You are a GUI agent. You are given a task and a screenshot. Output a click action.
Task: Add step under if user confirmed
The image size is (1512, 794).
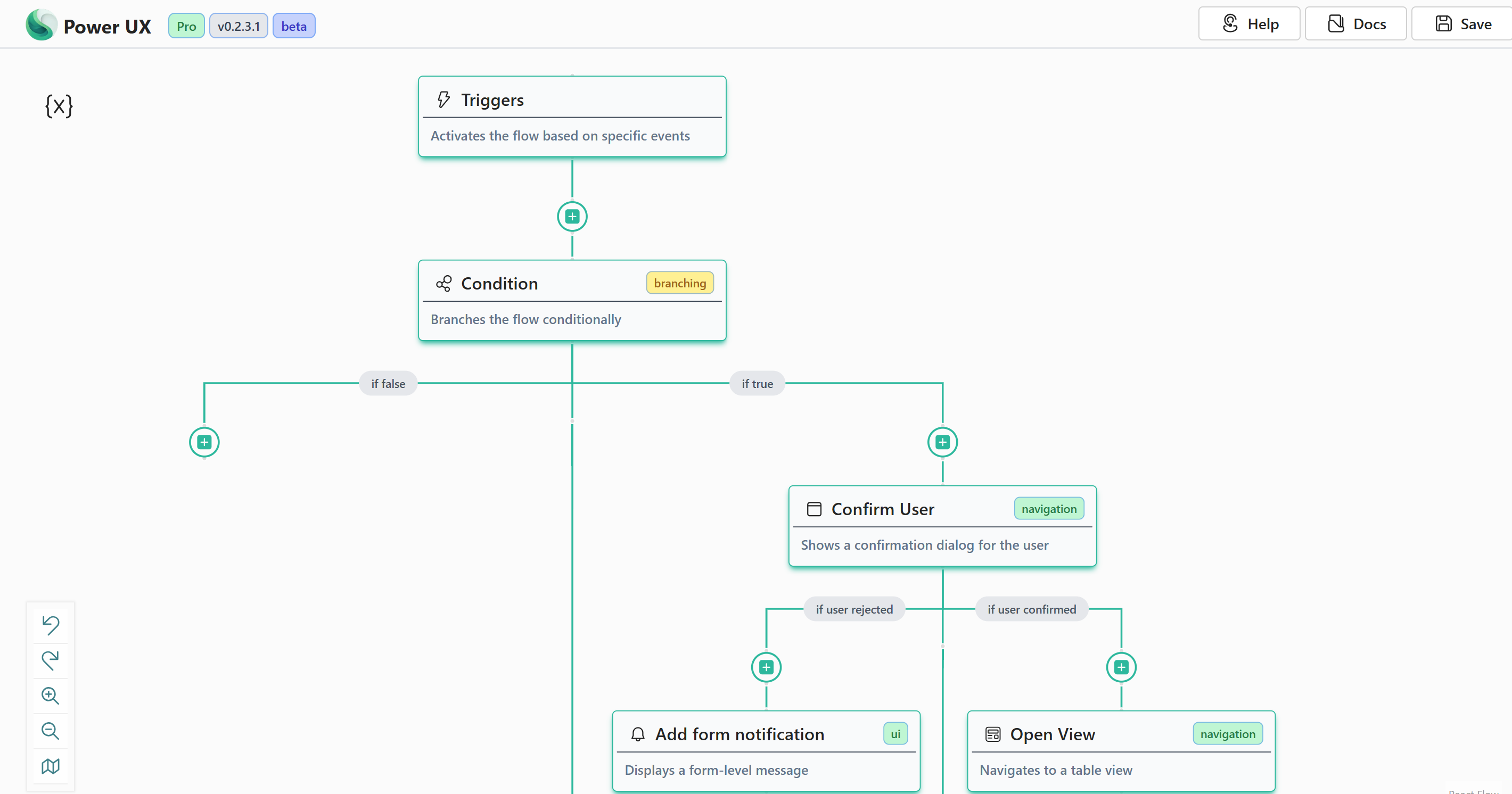[1121, 667]
